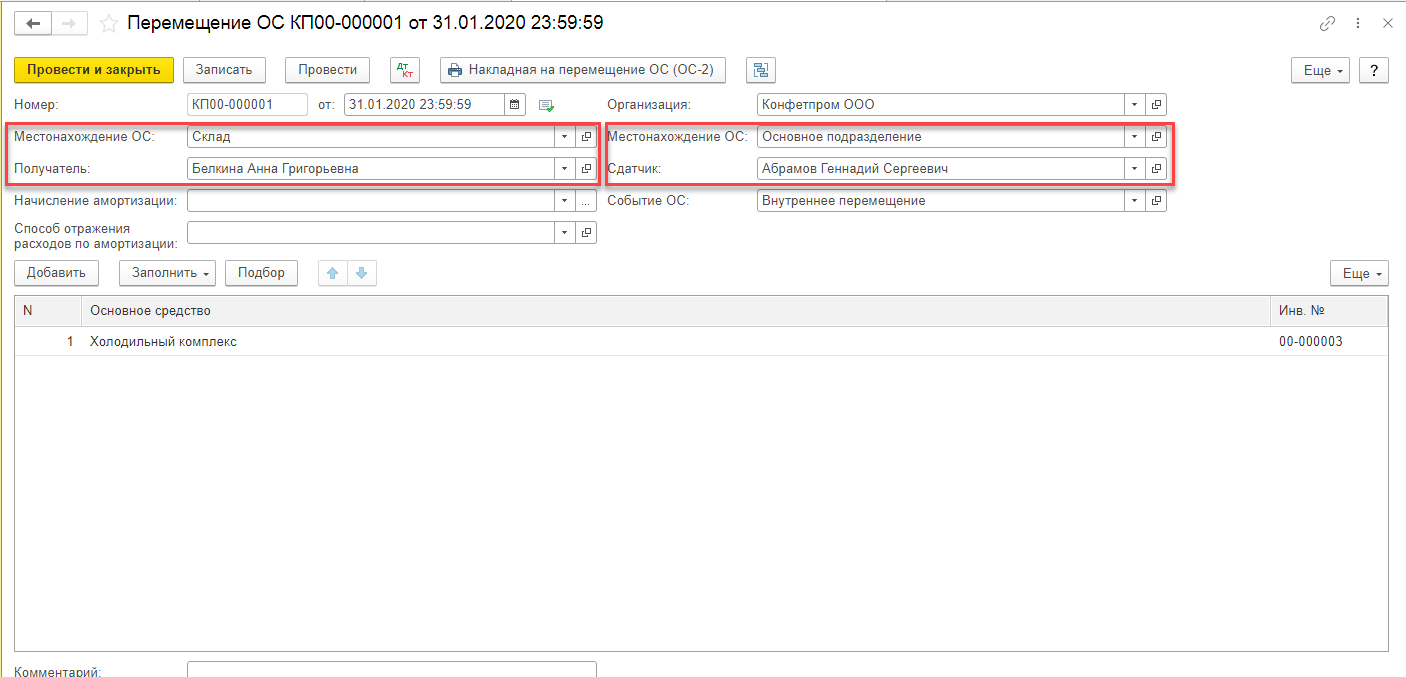Click Провести и закрыть button
The image size is (1406, 677).
click(94, 70)
